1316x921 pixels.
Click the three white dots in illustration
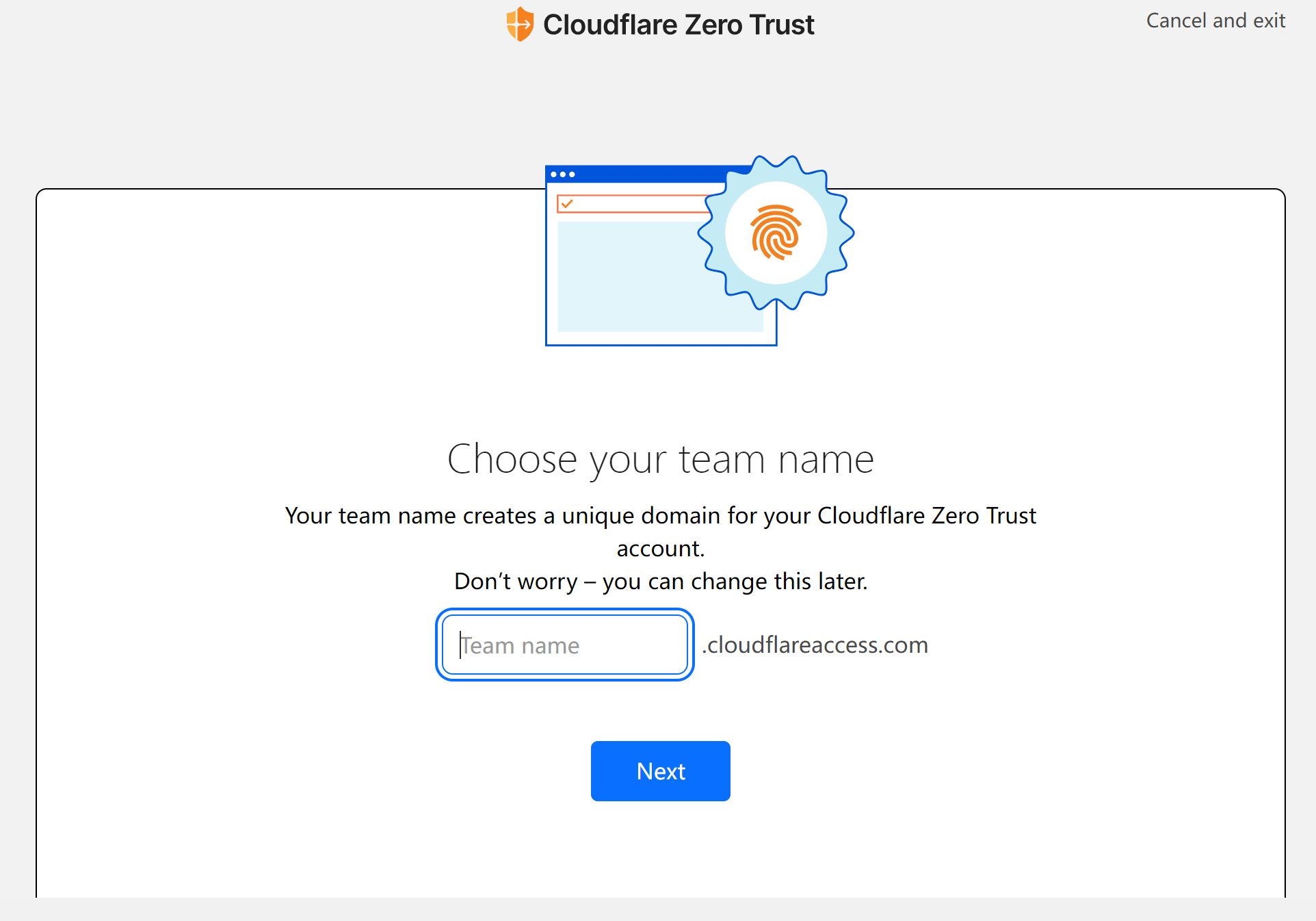pos(562,174)
